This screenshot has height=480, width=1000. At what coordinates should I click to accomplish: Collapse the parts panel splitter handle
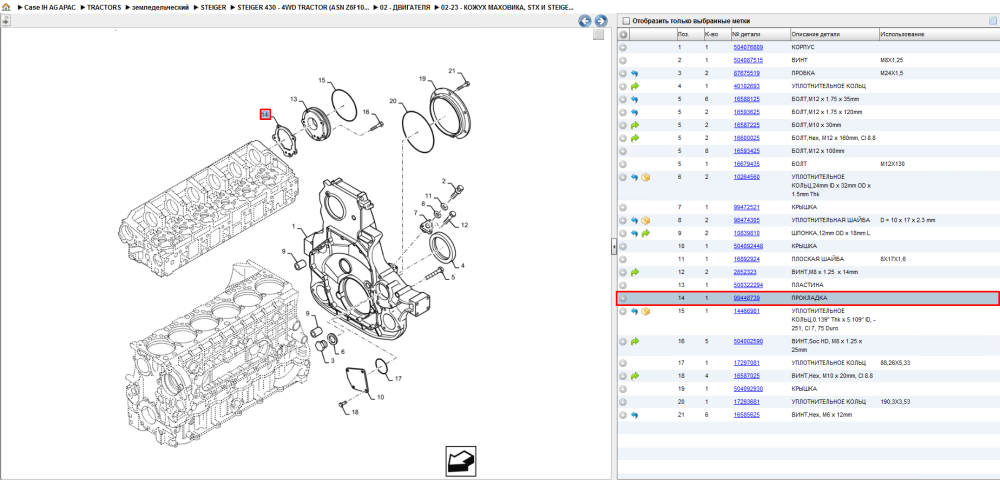(x=614, y=246)
